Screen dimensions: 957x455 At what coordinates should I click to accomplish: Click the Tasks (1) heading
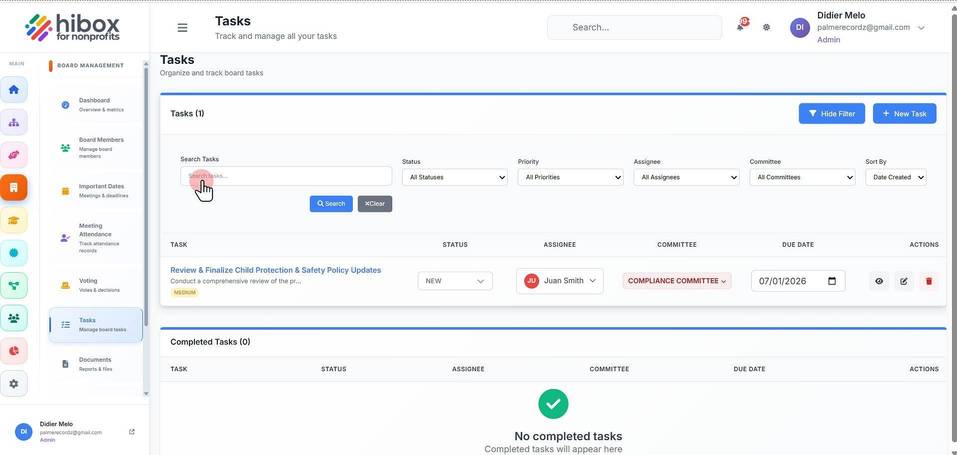tap(187, 114)
